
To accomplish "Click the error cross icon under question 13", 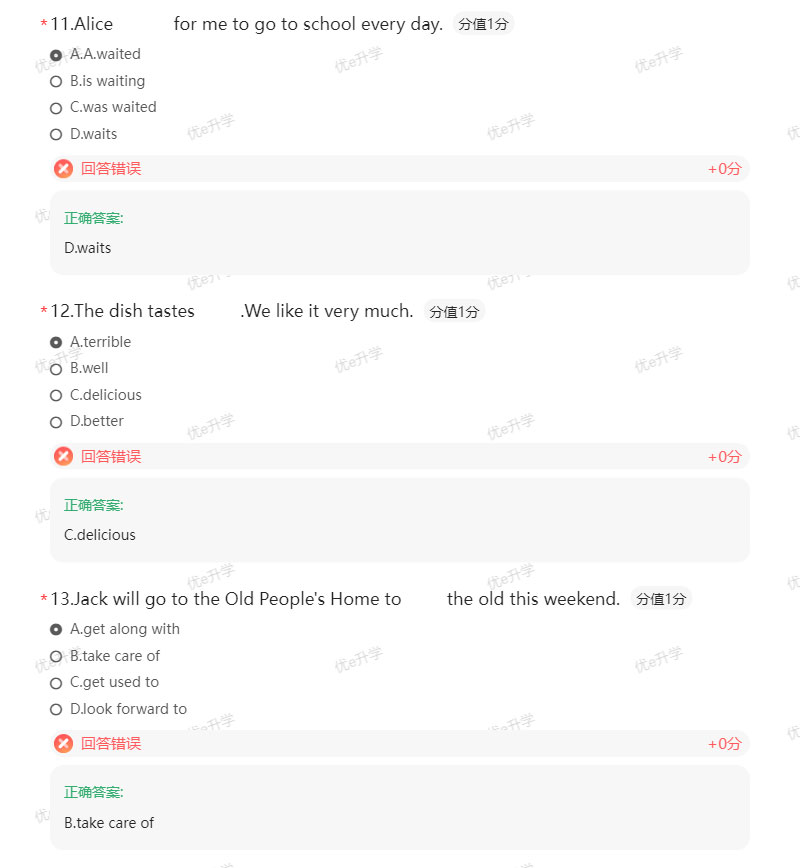I will (63, 743).
